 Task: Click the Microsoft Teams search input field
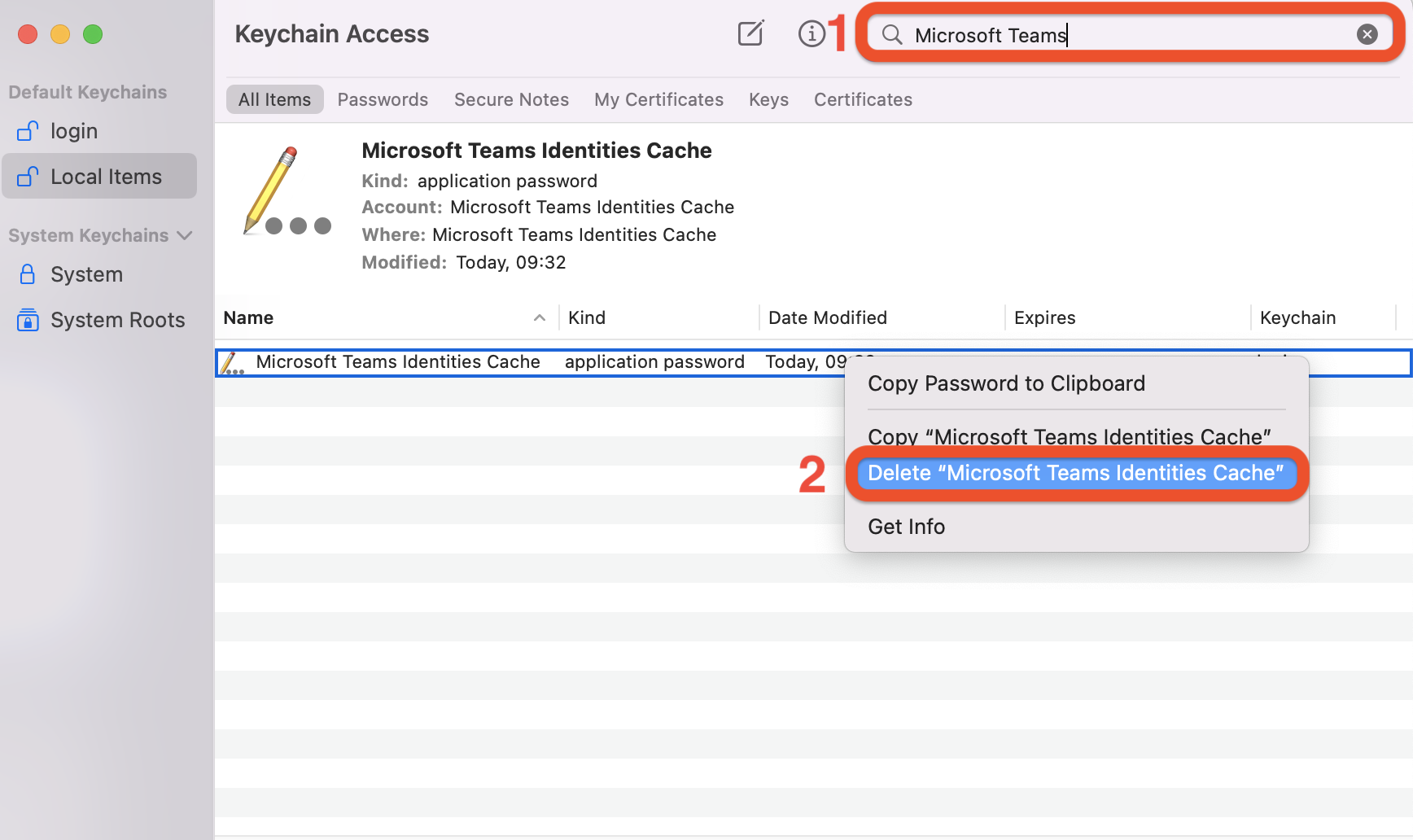click(1123, 35)
